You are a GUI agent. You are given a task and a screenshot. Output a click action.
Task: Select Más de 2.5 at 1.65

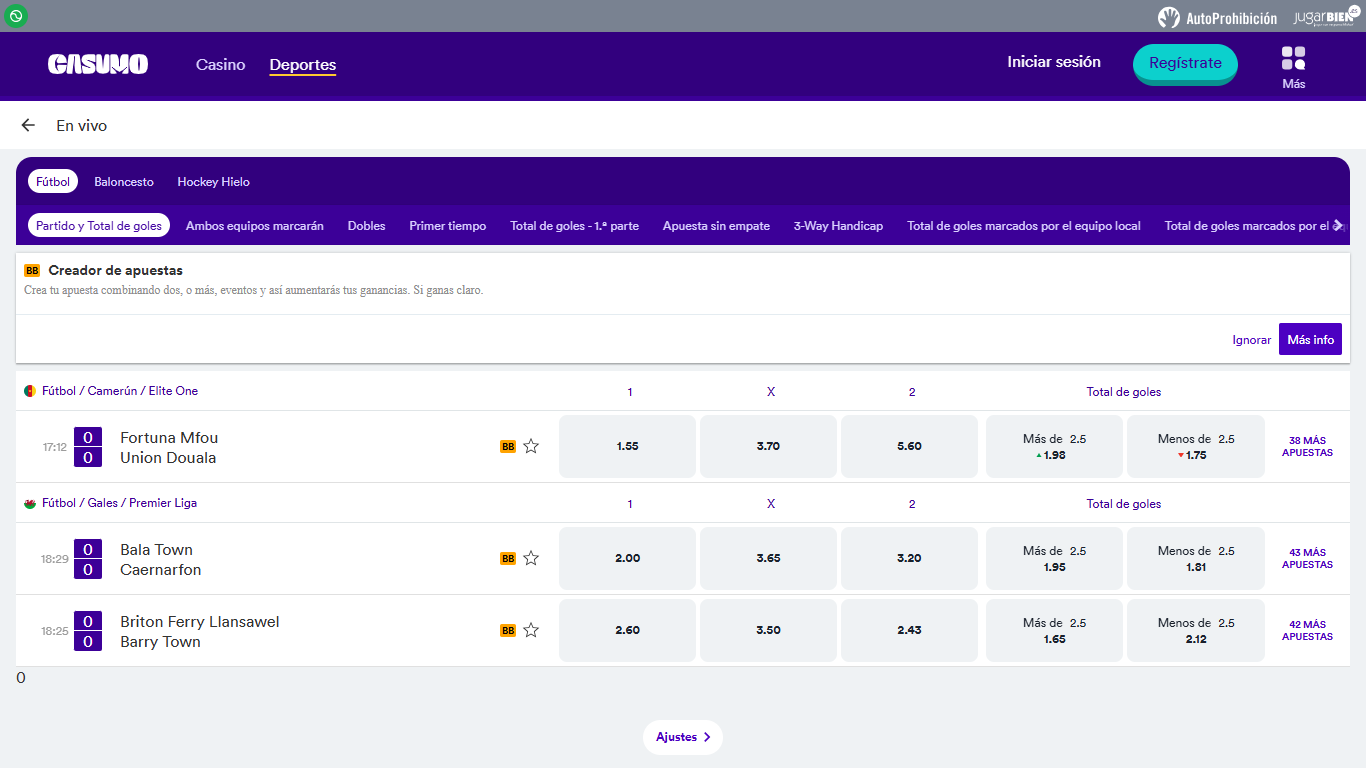coord(1054,630)
